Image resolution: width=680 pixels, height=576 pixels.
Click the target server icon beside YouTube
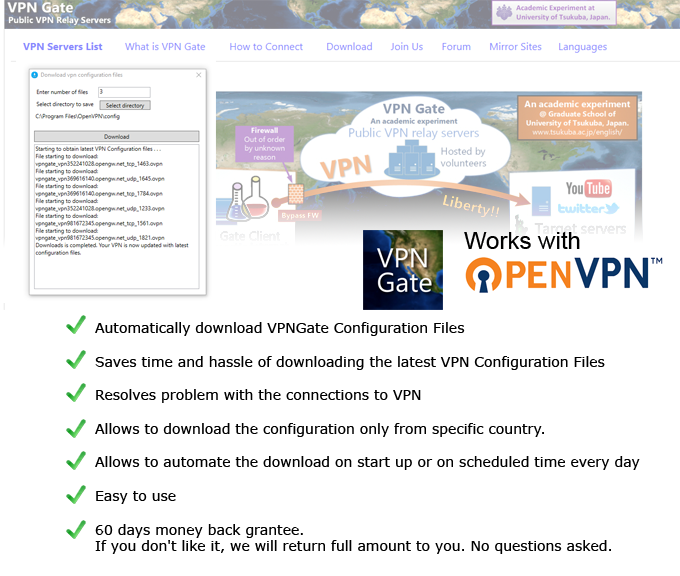pyautogui.click(x=541, y=201)
